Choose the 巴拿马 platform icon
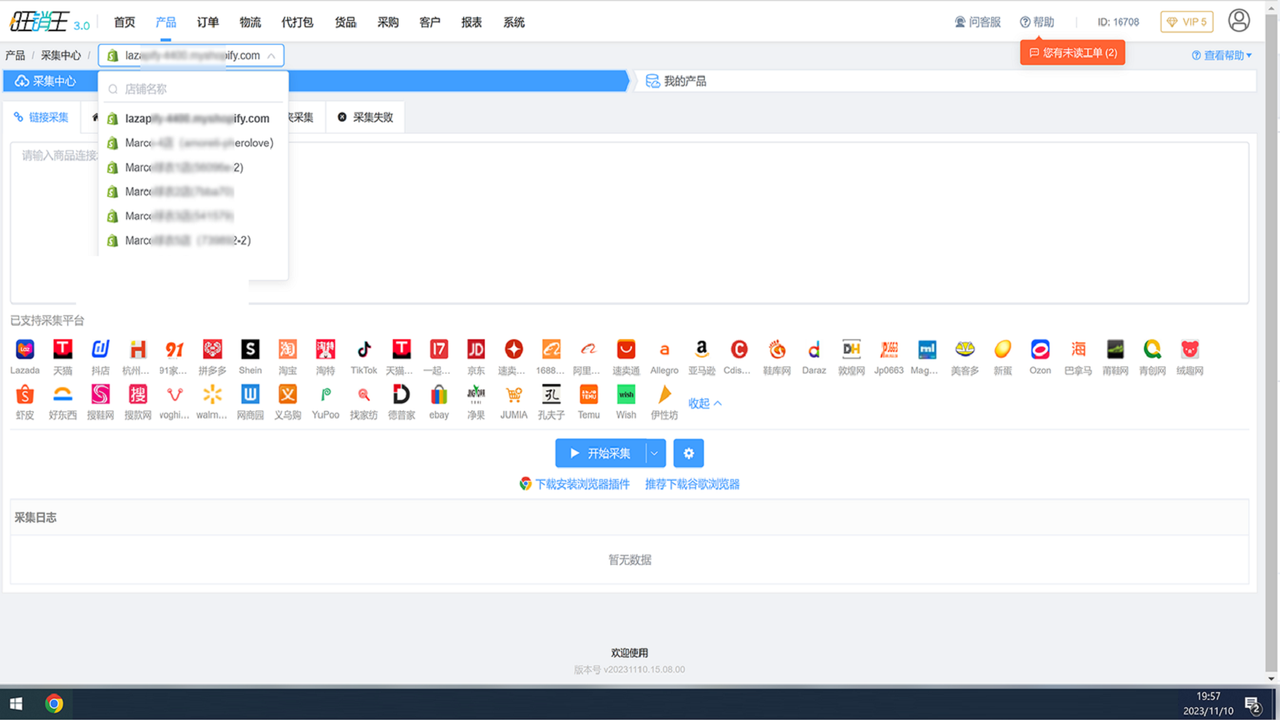The height and width of the screenshot is (720, 1280). pyautogui.click(x=1078, y=349)
